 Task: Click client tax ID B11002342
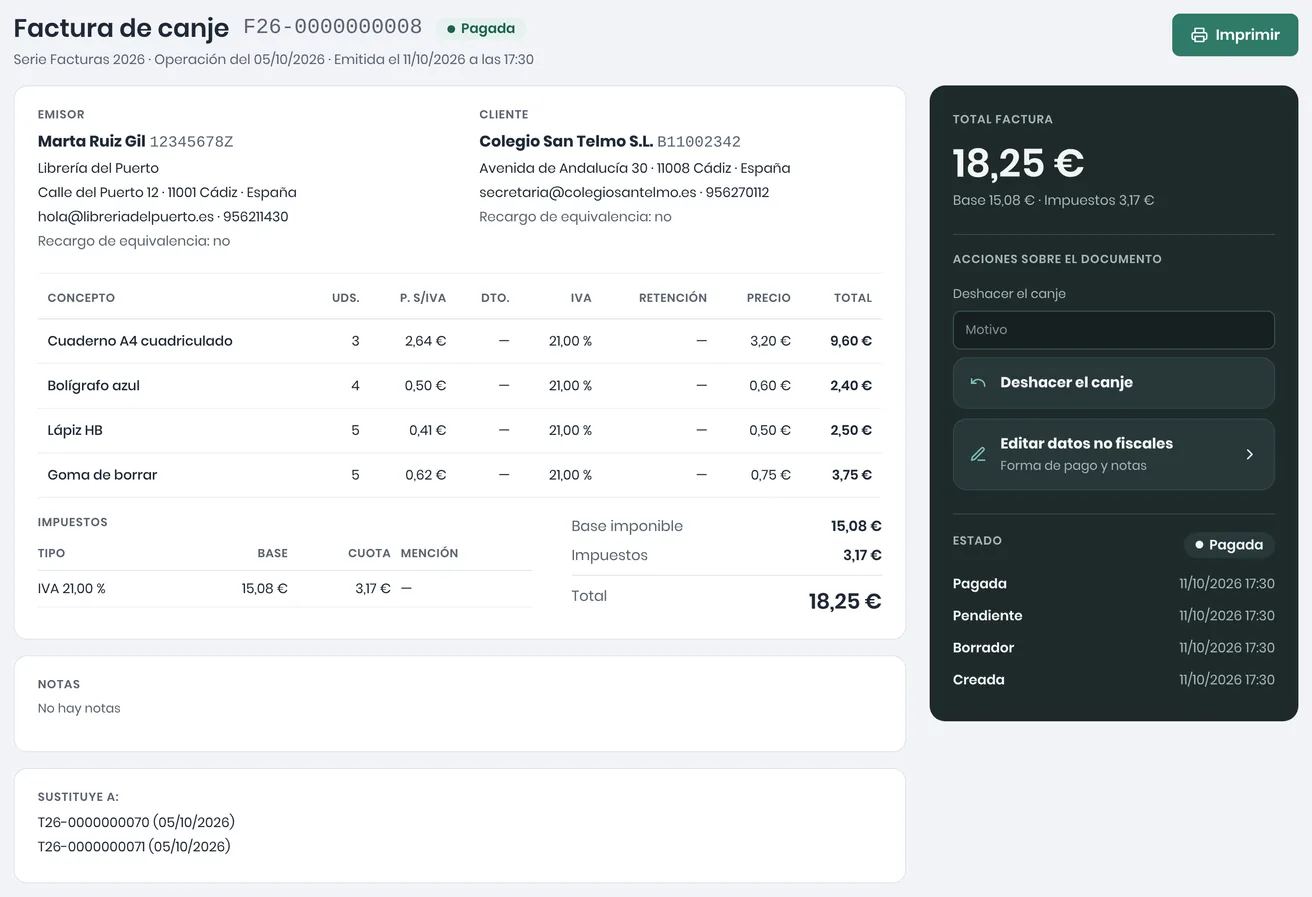[x=699, y=142]
